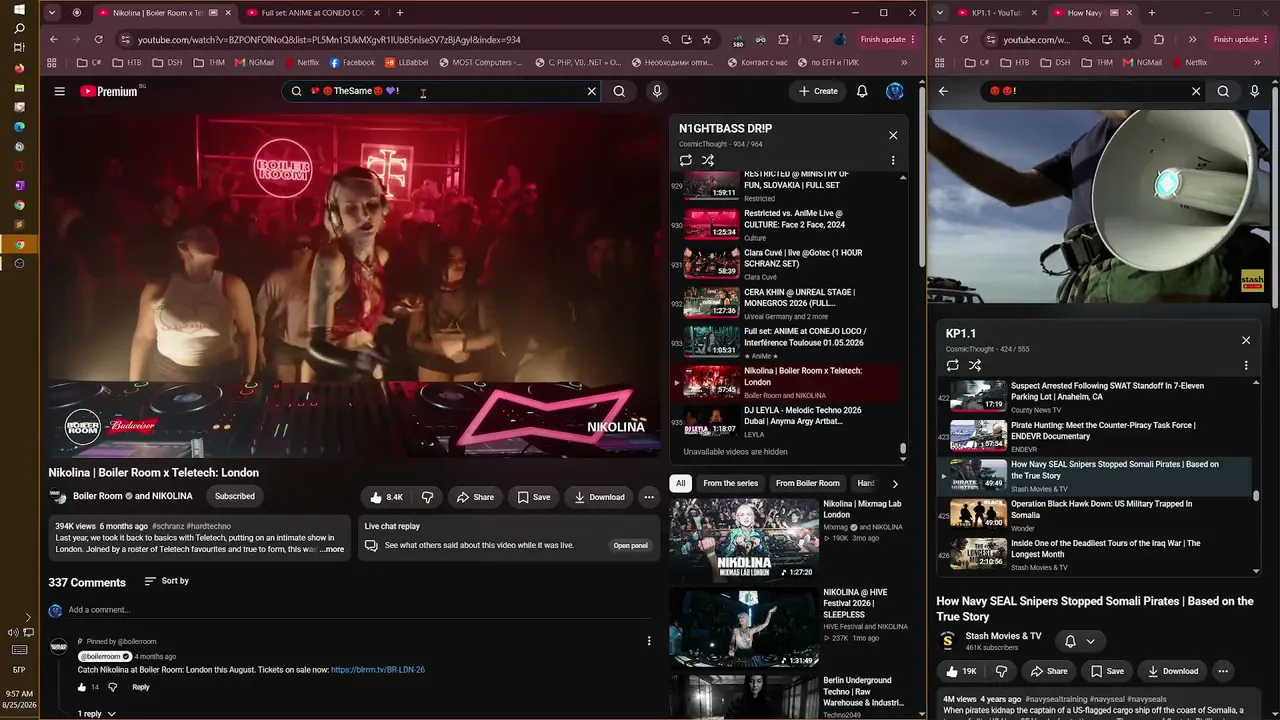Image resolution: width=1280 pixels, height=720 pixels.
Task: Close the N1GHTBASS DR!P playlist panel
Action: [x=893, y=135]
